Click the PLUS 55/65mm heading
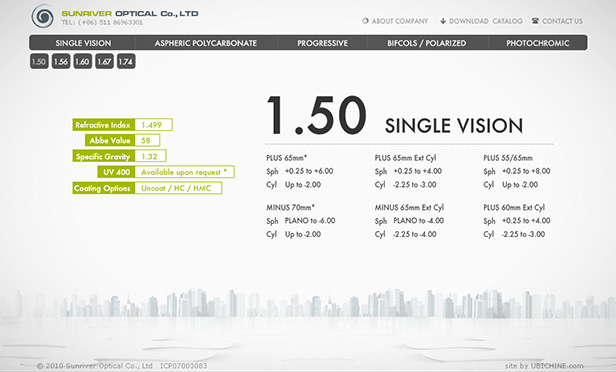Image resolution: width=616 pixels, height=372 pixels. click(x=508, y=158)
